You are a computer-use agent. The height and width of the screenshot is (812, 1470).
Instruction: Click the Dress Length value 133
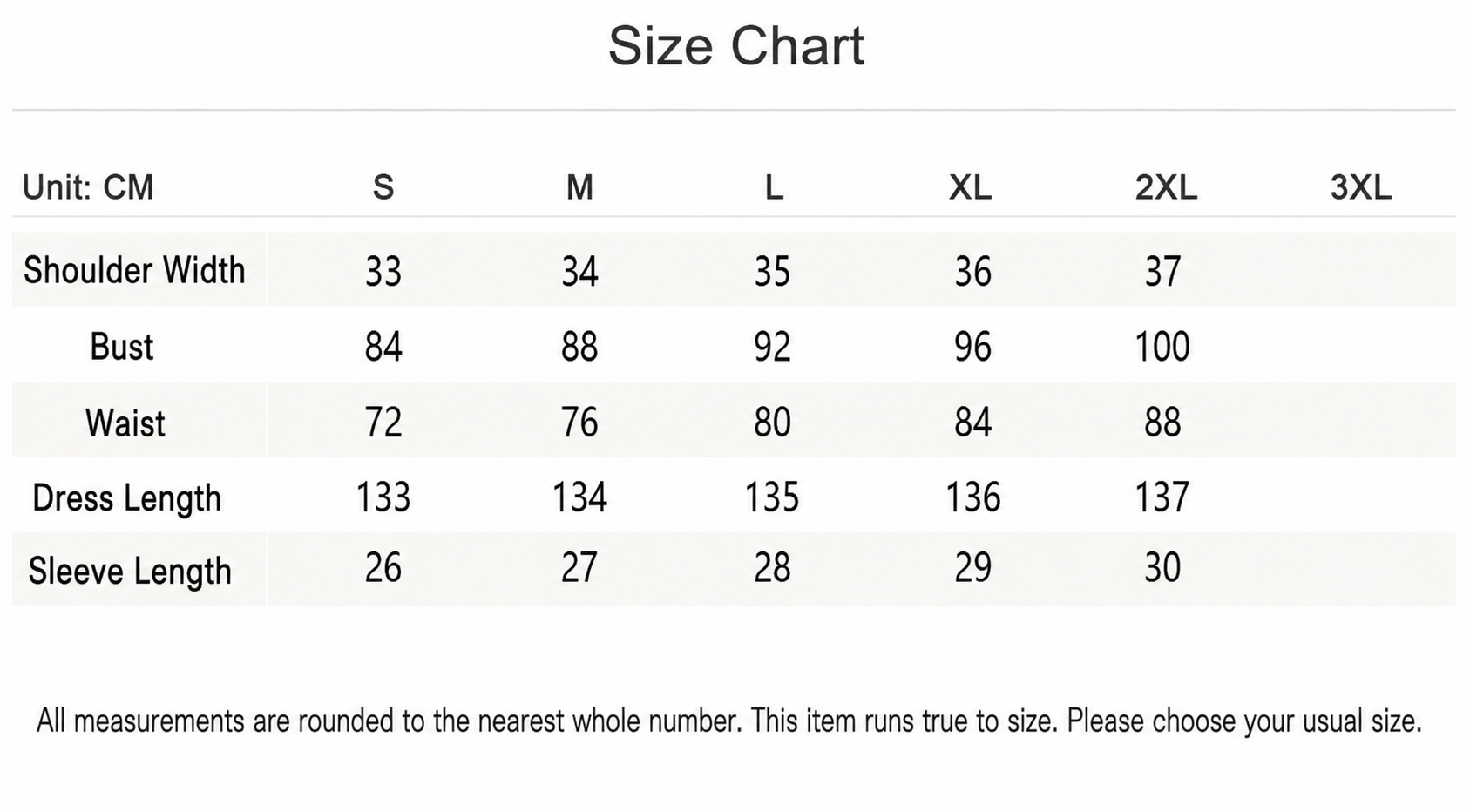coord(383,497)
